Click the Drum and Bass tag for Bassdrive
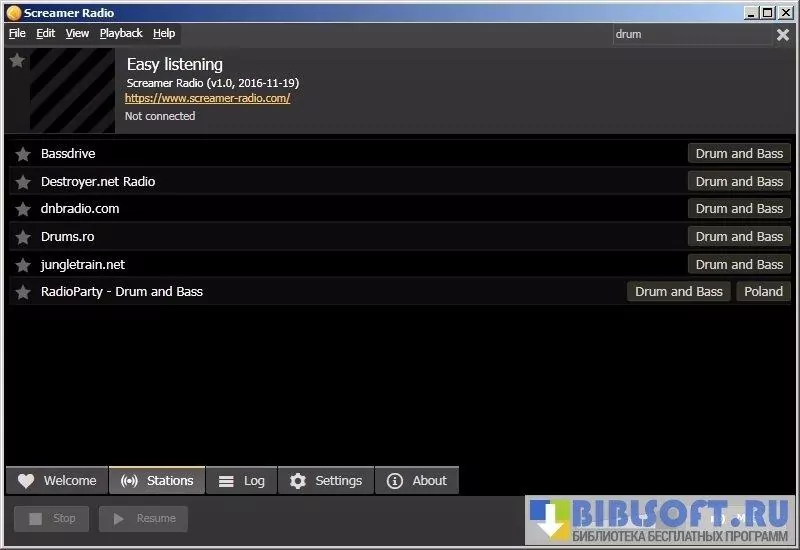This screenshot has width=800, height=550. [x=739, y=154]
